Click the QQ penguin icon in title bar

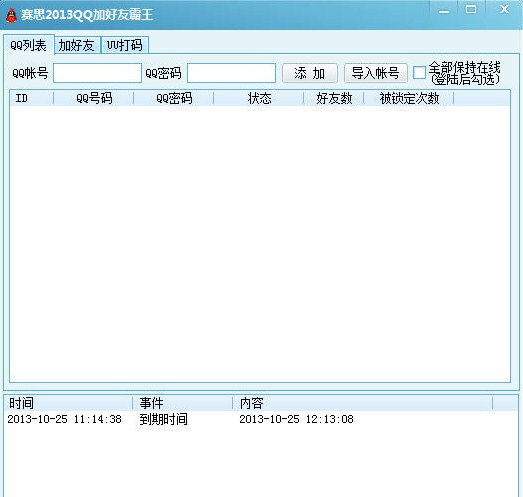point(11,15)
